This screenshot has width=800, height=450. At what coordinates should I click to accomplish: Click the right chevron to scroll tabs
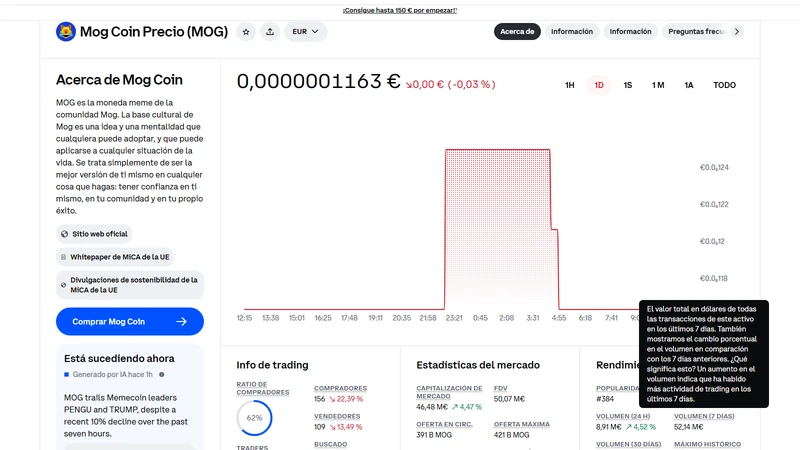click(x=737, y=32)
